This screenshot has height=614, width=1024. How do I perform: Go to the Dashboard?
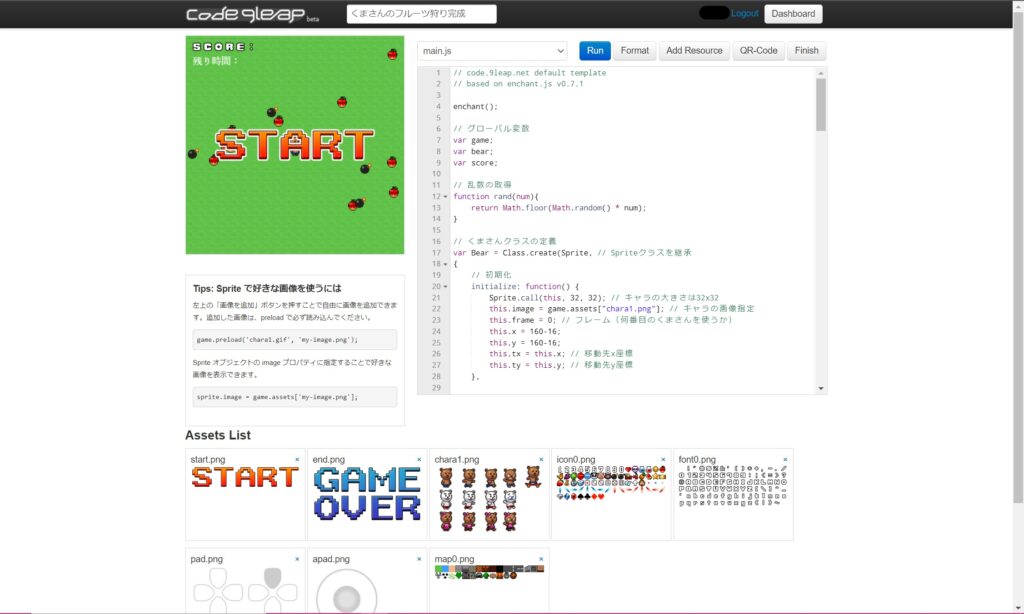[793, 14]
